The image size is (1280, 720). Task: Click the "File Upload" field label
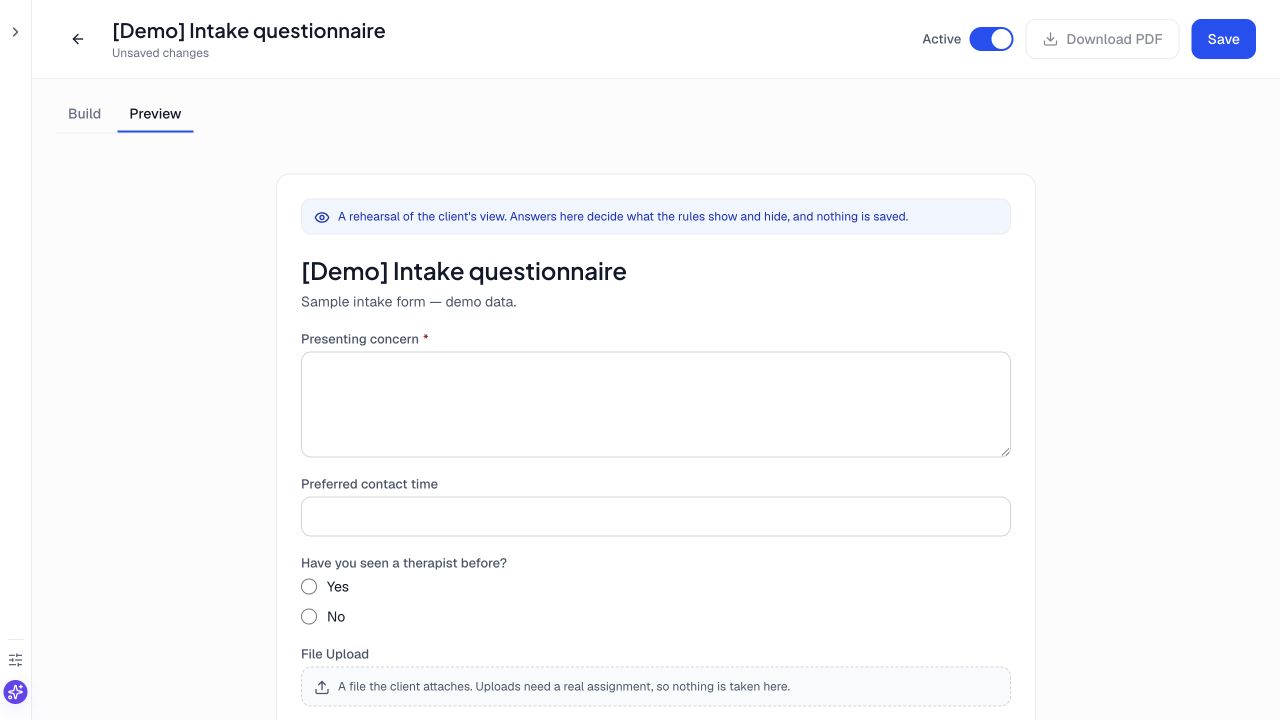click(335, 654)
